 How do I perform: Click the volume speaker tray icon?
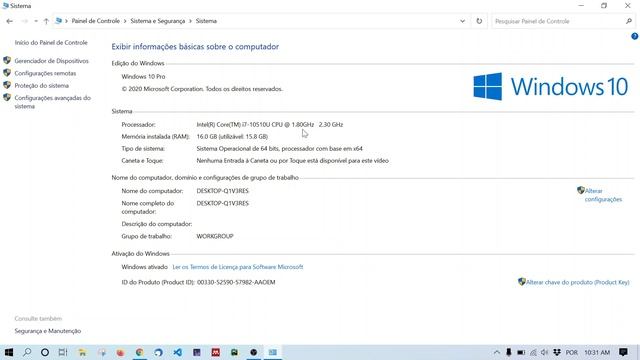(x=544, y=352)
